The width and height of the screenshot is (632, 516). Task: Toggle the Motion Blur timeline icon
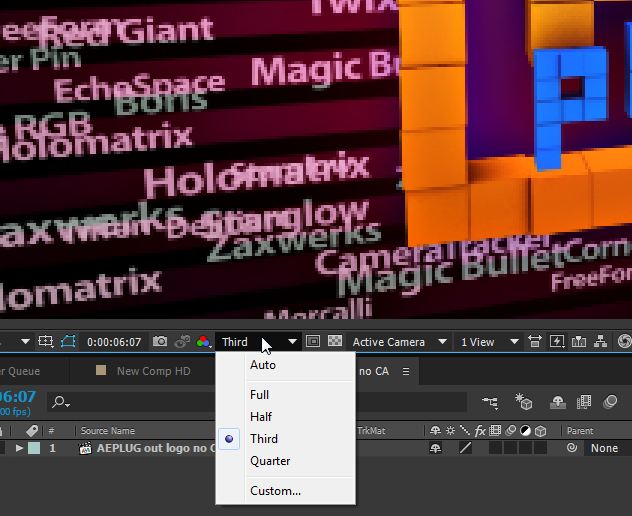pos(610,402)
